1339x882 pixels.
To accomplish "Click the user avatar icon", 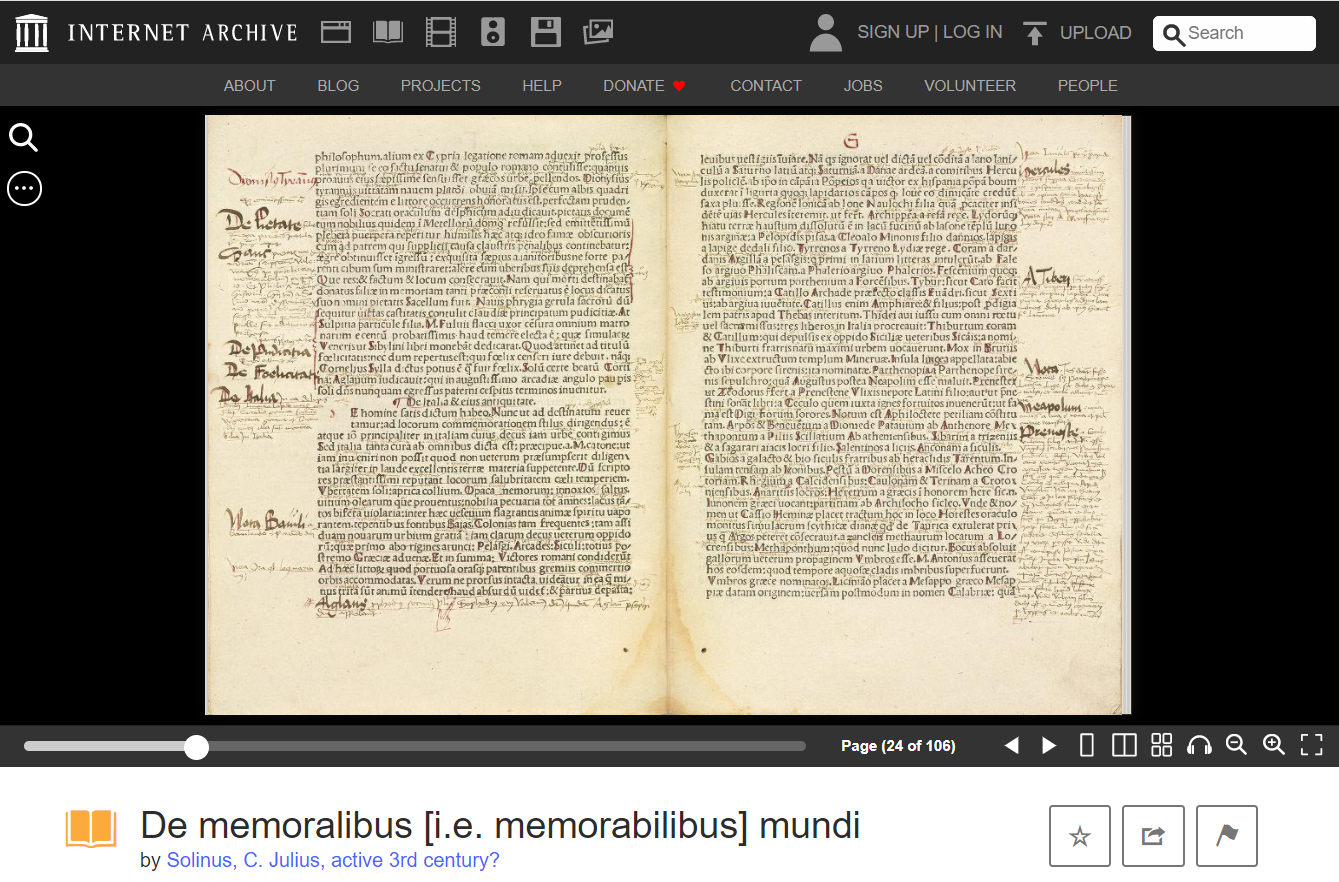I will coord(826,33).
